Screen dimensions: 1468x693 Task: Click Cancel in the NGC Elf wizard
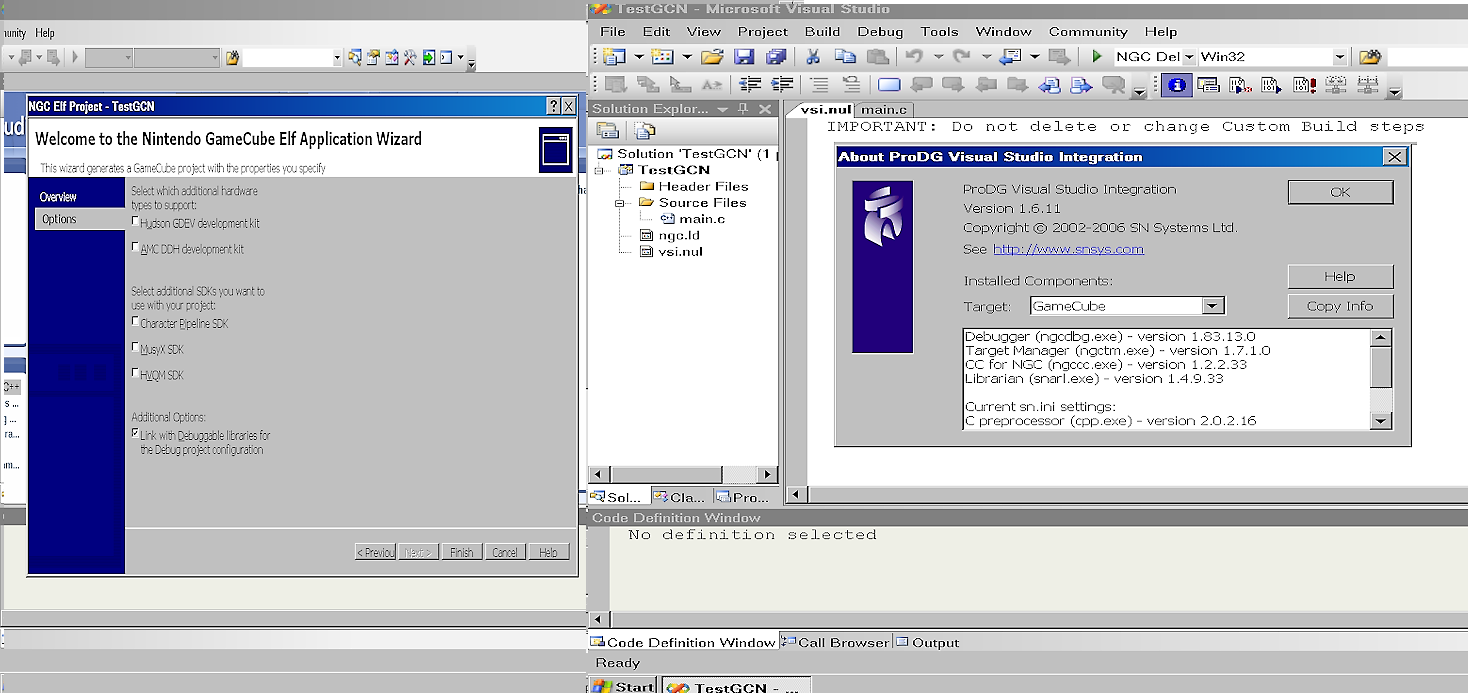[x=505, y=552]
